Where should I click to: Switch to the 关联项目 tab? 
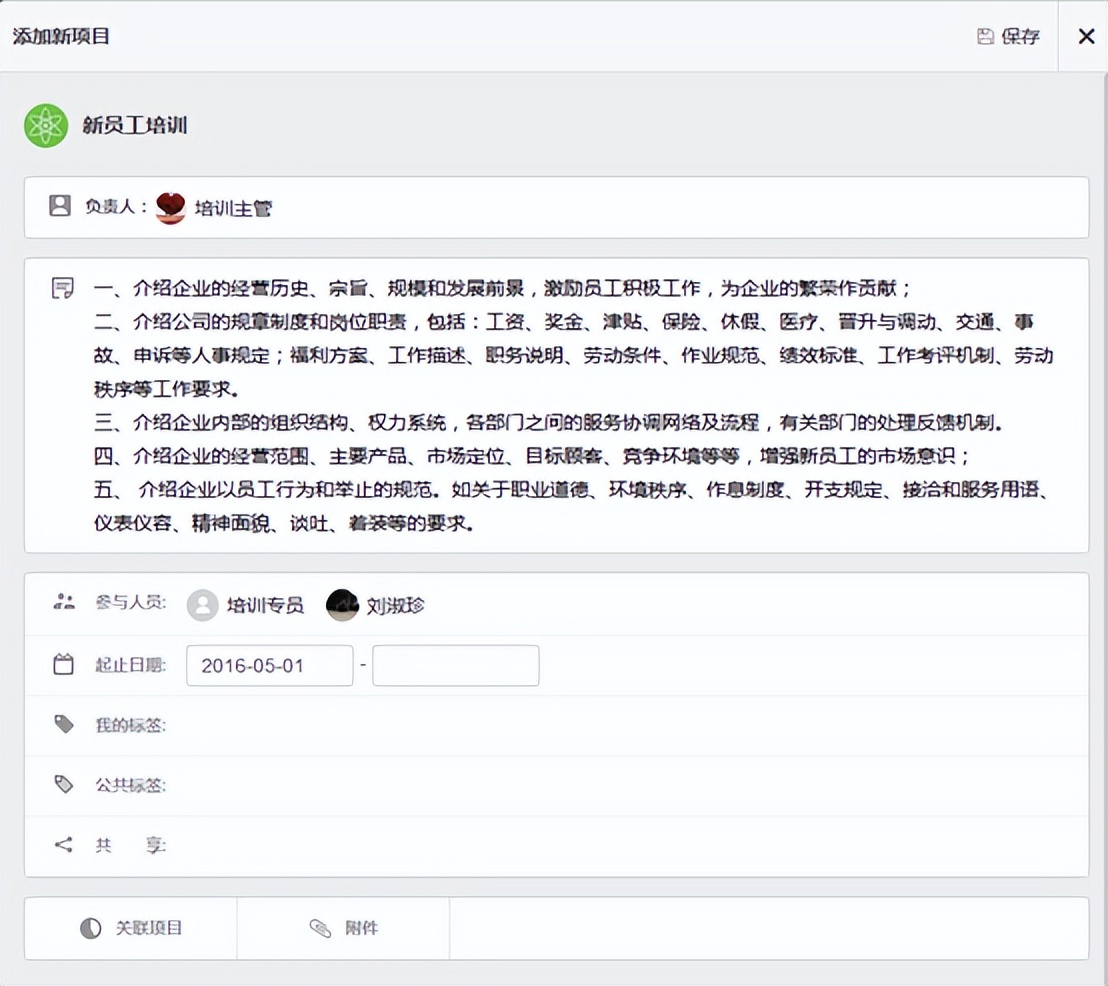[130, 928]
